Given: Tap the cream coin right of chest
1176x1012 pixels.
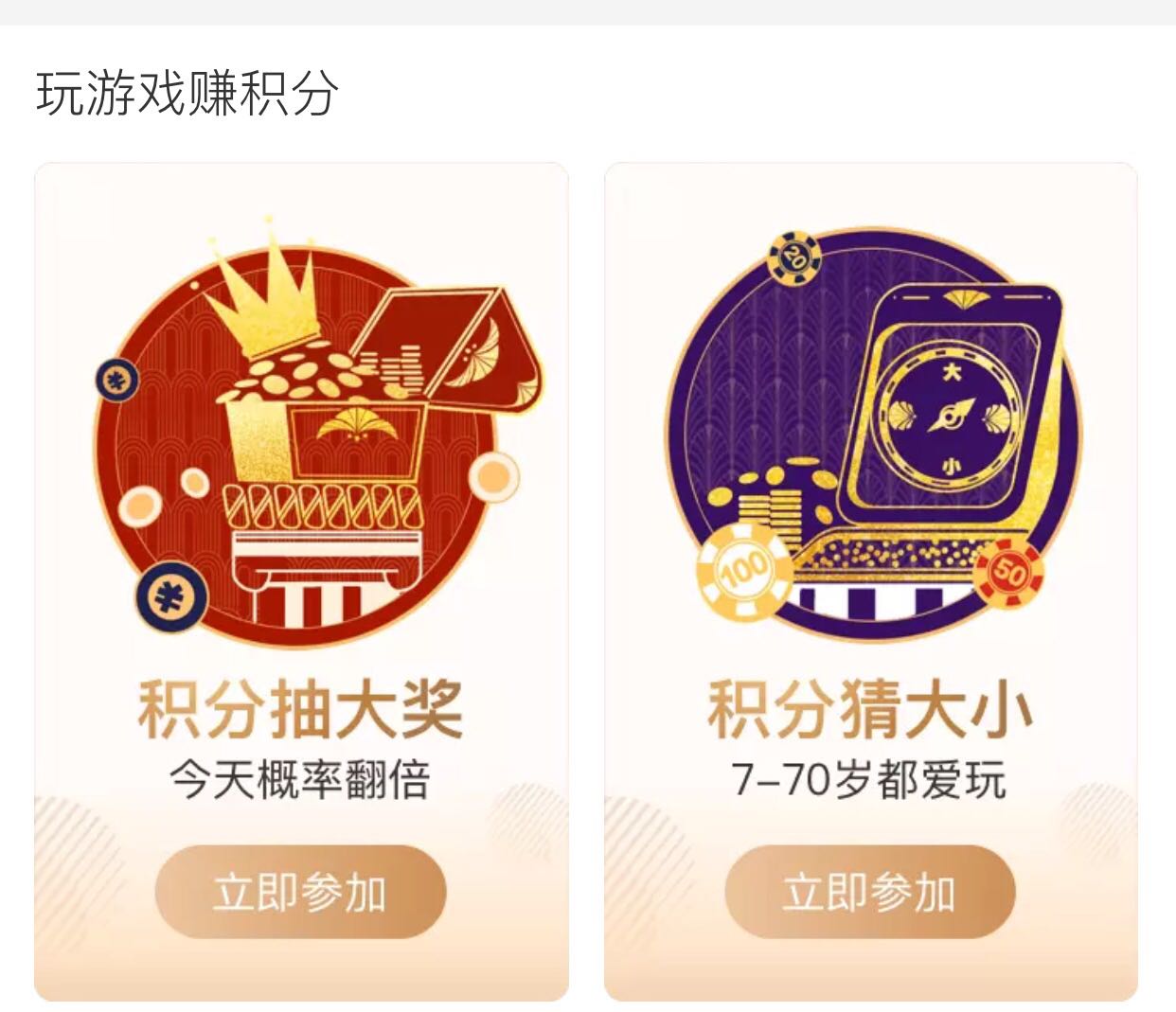Looking at the screenshot, I should (x=493, y=476).
